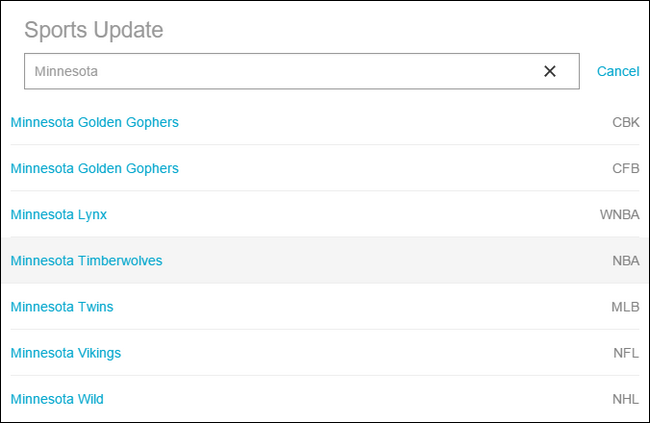Click the Sports Update heading
Image resolution: width=650 pixels, height=423 pixels.
tap(94, 29)
